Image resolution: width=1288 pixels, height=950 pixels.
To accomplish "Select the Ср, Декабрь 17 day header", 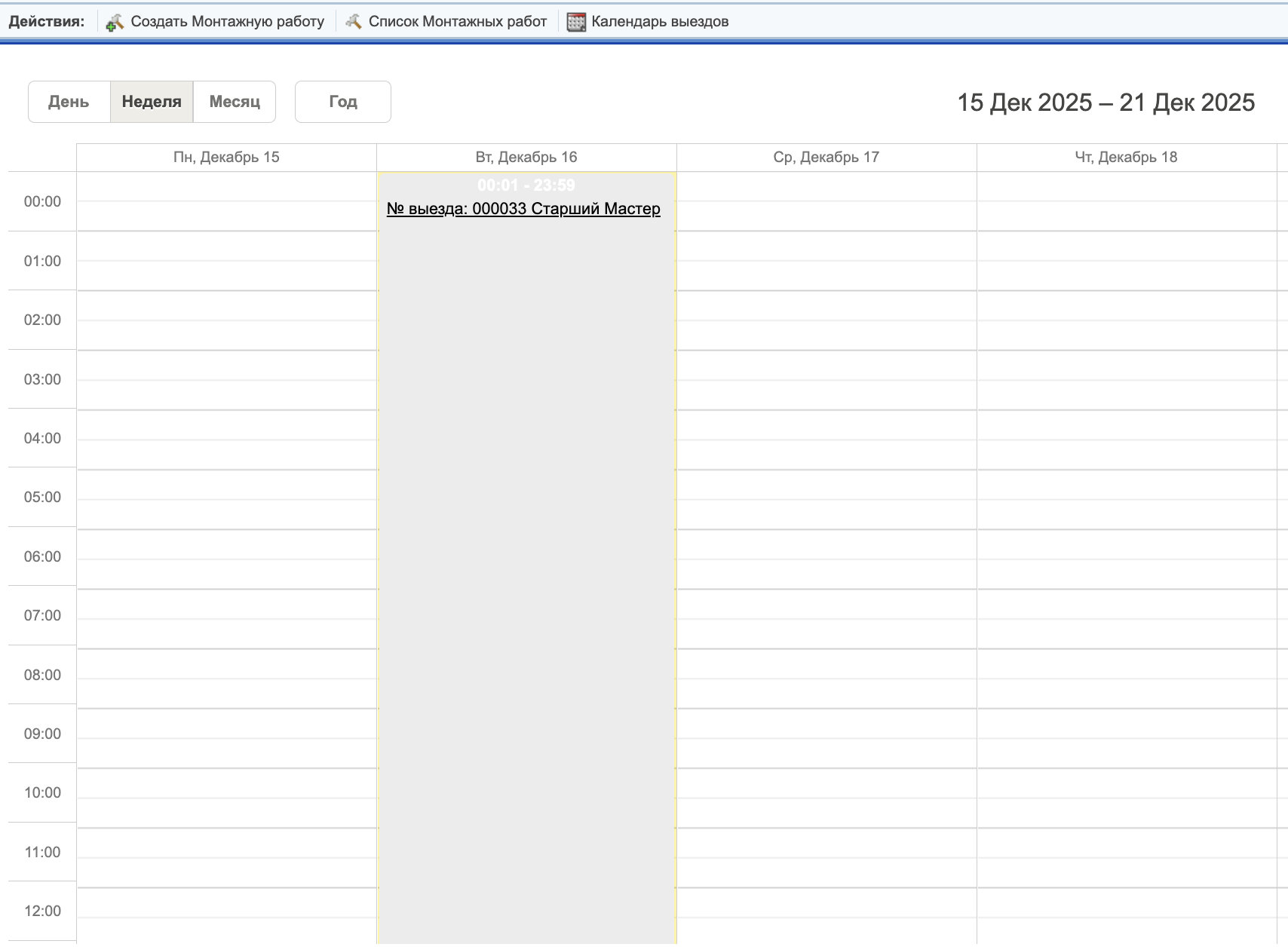I will (826, 158).
